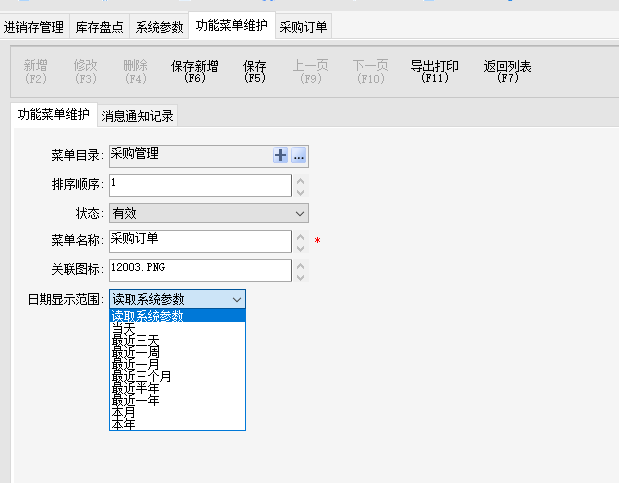
Task: Choose 本年 at the bottom of the list
Action: click(124, 424)
